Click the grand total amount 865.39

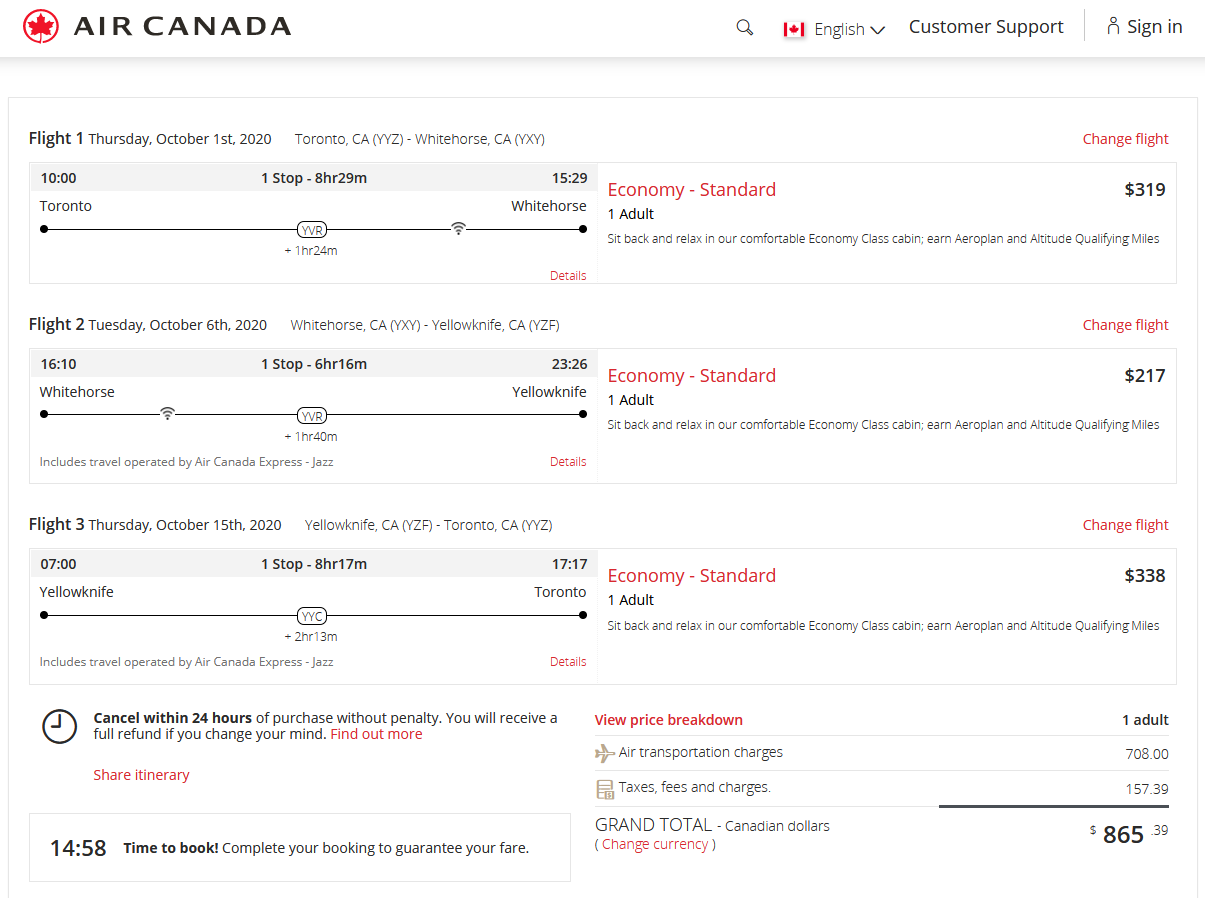(1129, 834)
